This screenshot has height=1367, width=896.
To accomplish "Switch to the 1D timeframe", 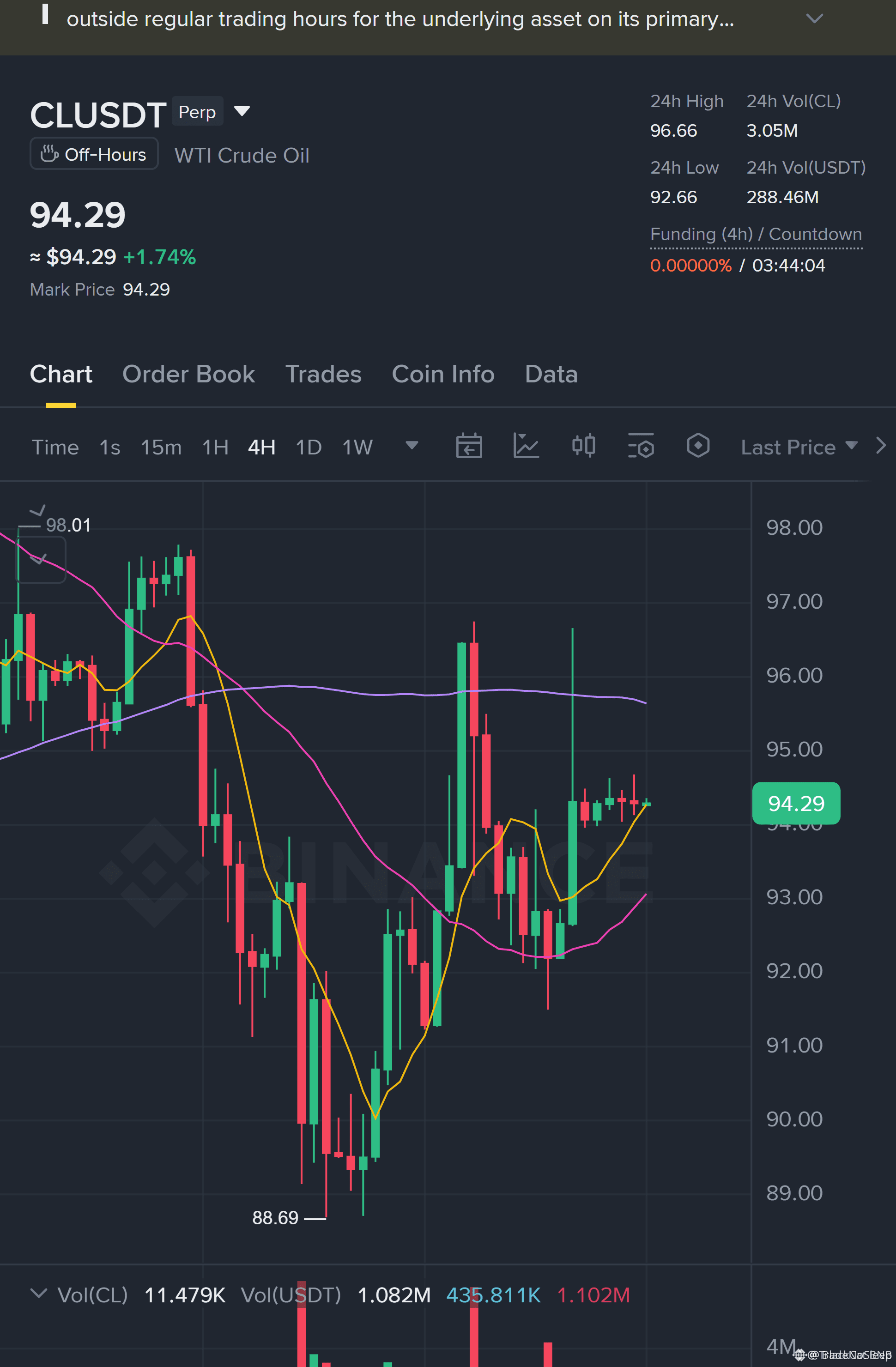I will 309,447.
